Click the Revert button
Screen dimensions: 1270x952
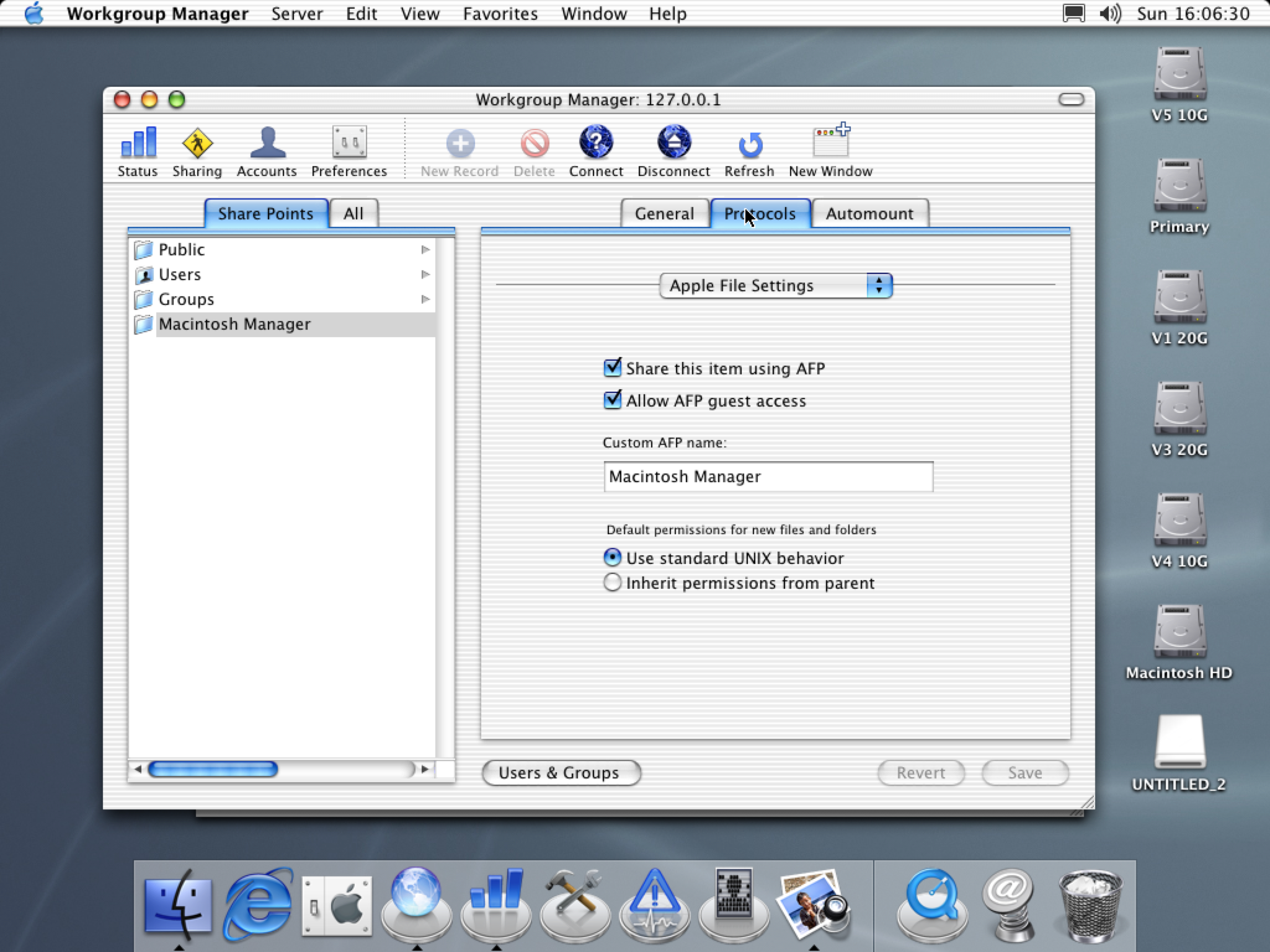[921, 773]
